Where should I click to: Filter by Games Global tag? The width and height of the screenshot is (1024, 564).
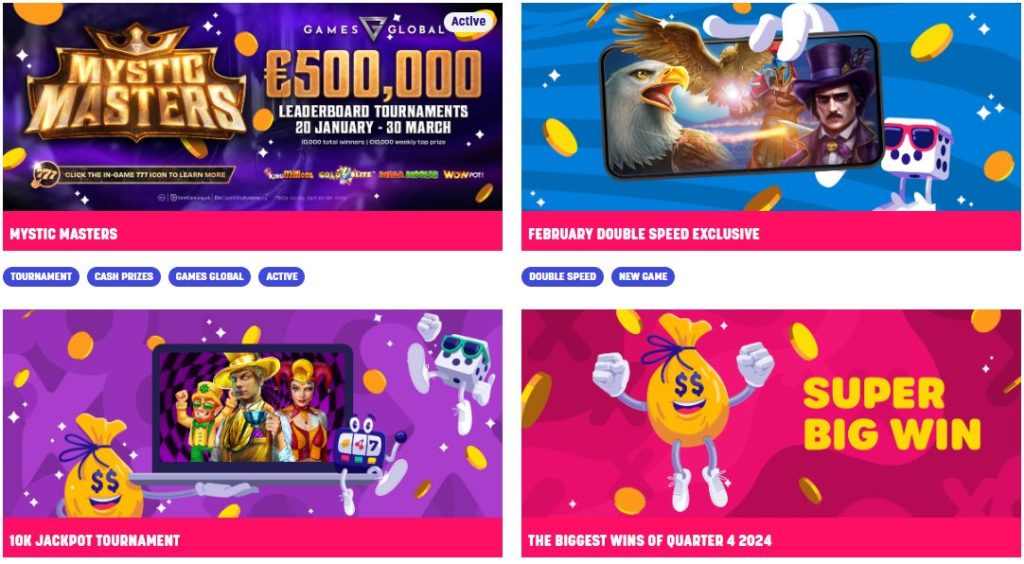coord(210,277)
